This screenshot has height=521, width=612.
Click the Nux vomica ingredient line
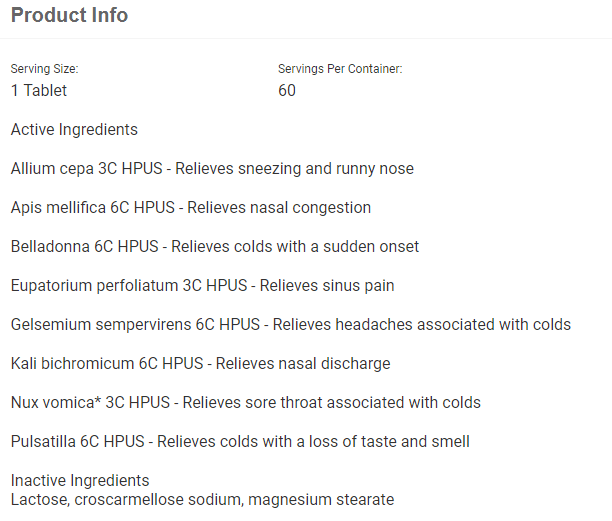245,402
